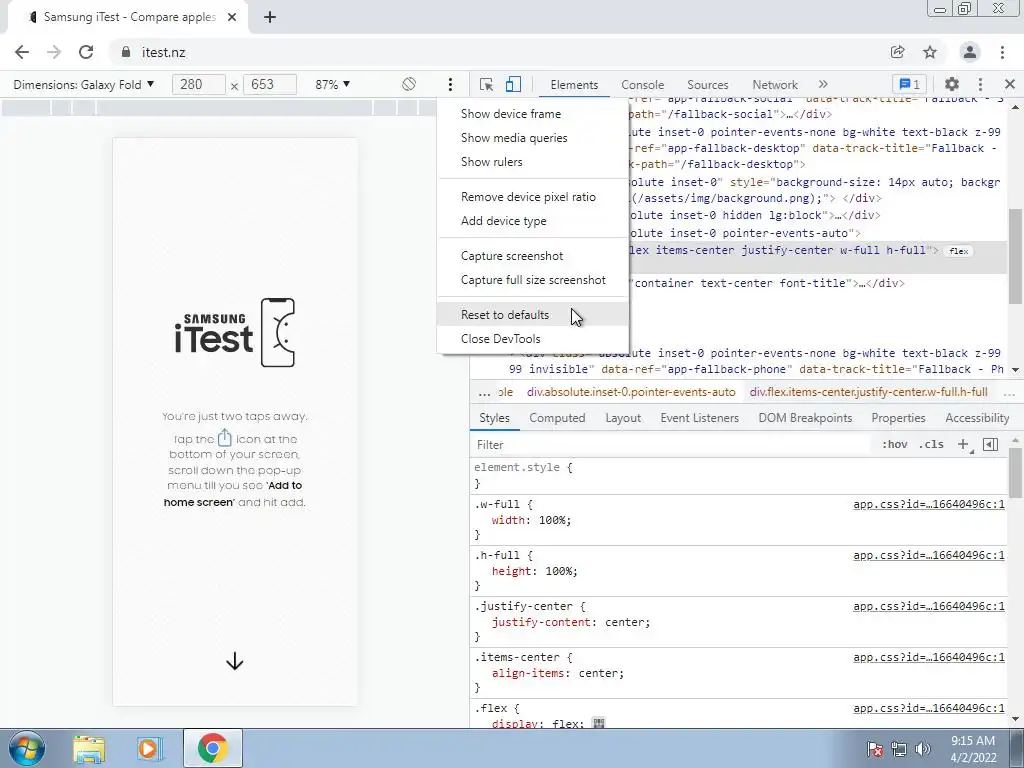Open File Explorer from the taskbar
The width and height of the screenshot is (1024, 768).
[89, 749]
